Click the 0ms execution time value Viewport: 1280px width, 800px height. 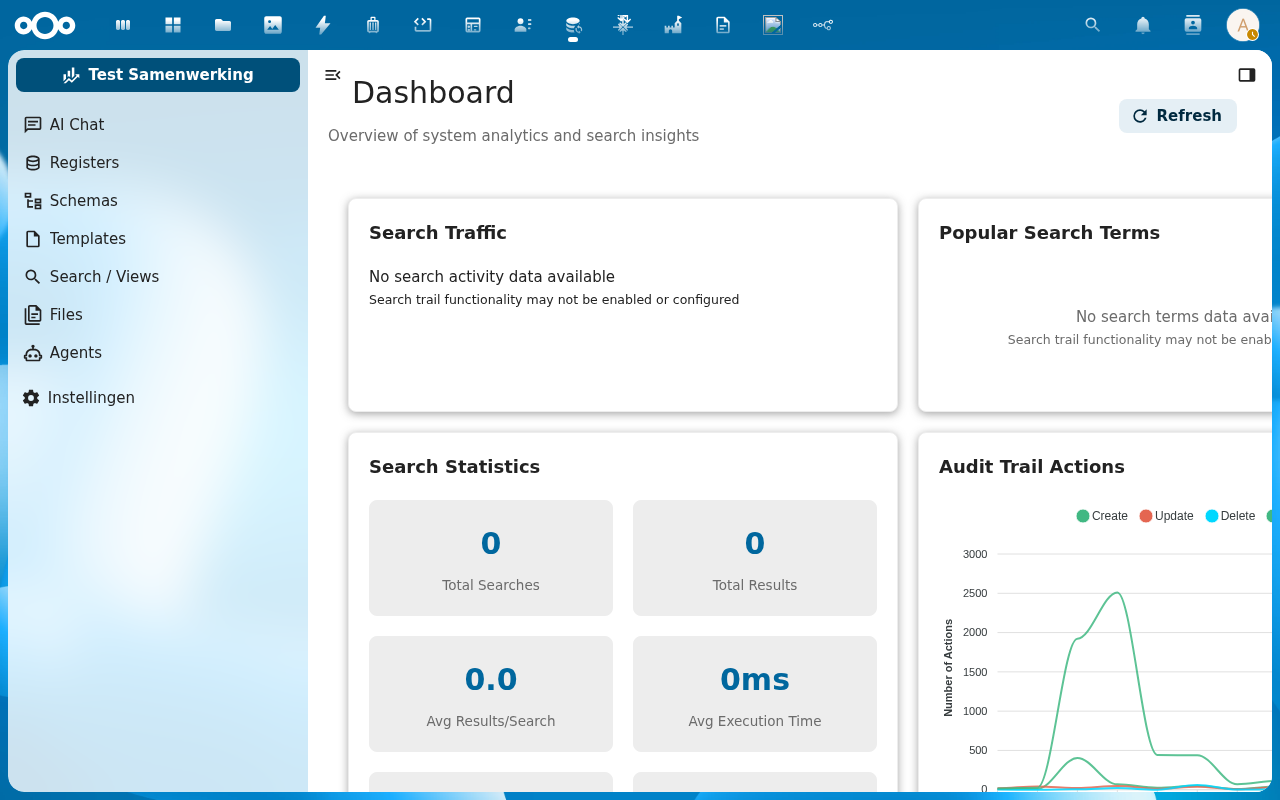pyautogui.click(x=755, y=680)
